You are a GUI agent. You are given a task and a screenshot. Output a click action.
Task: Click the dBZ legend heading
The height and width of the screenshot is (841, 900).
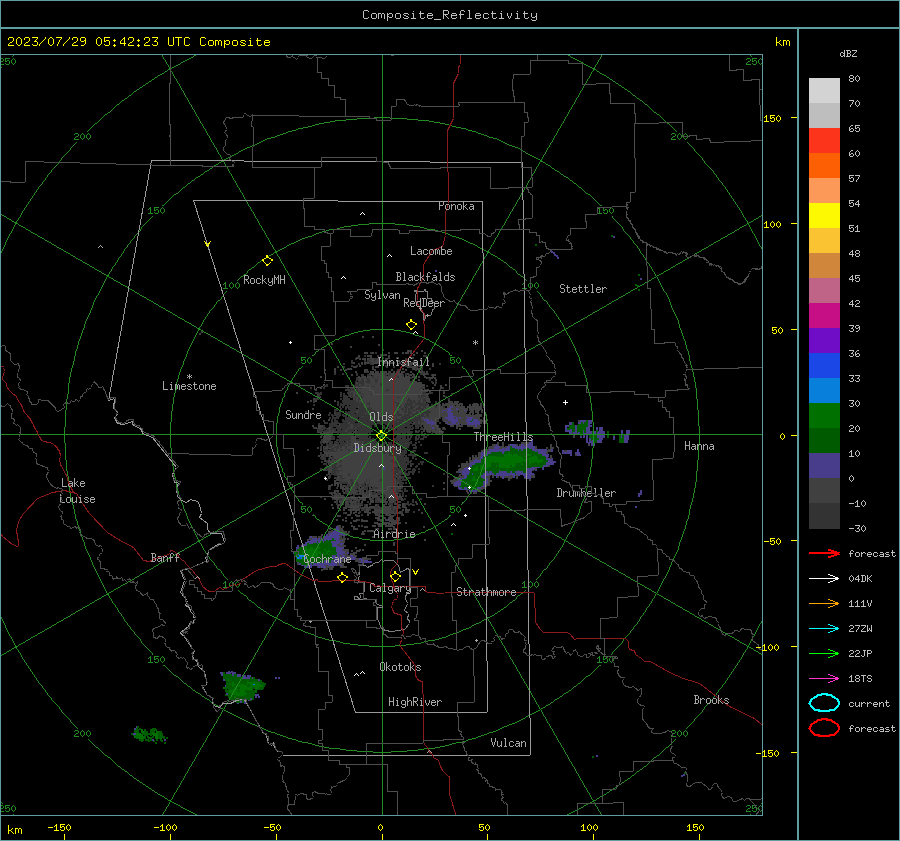pyautogui.click(x=848, y=54)
